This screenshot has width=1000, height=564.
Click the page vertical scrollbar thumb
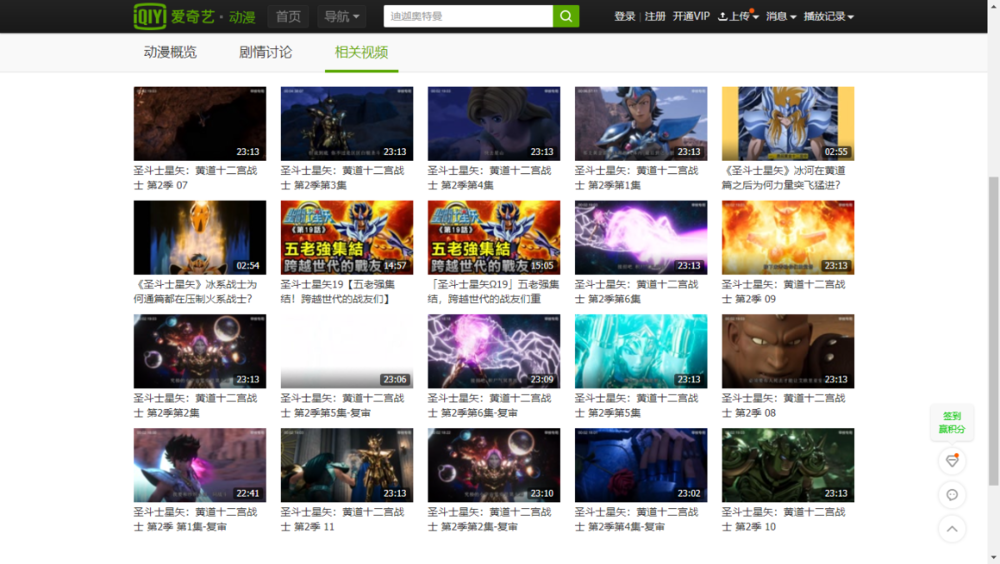click(x=994, y=330)
